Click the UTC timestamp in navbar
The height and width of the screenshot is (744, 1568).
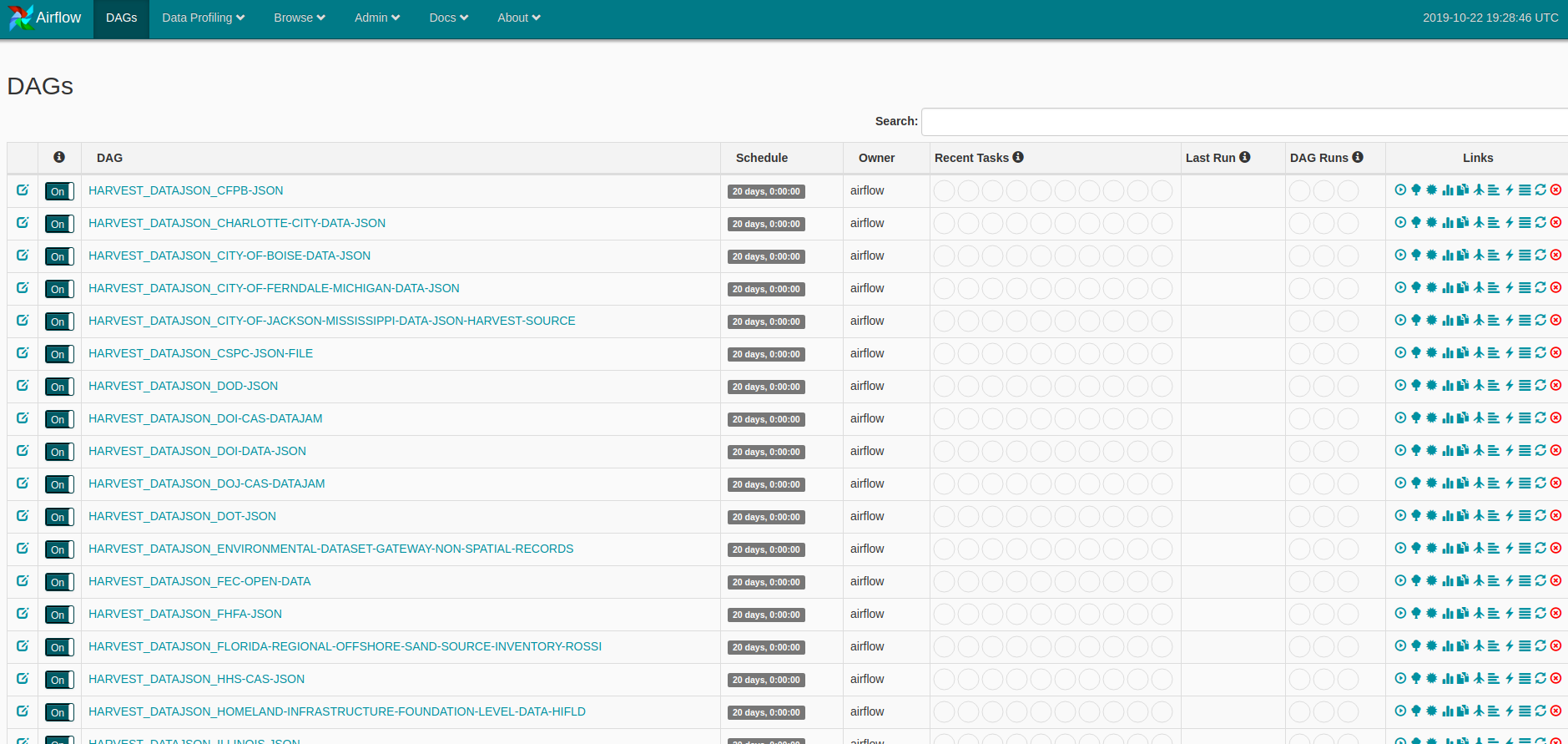1490,18
